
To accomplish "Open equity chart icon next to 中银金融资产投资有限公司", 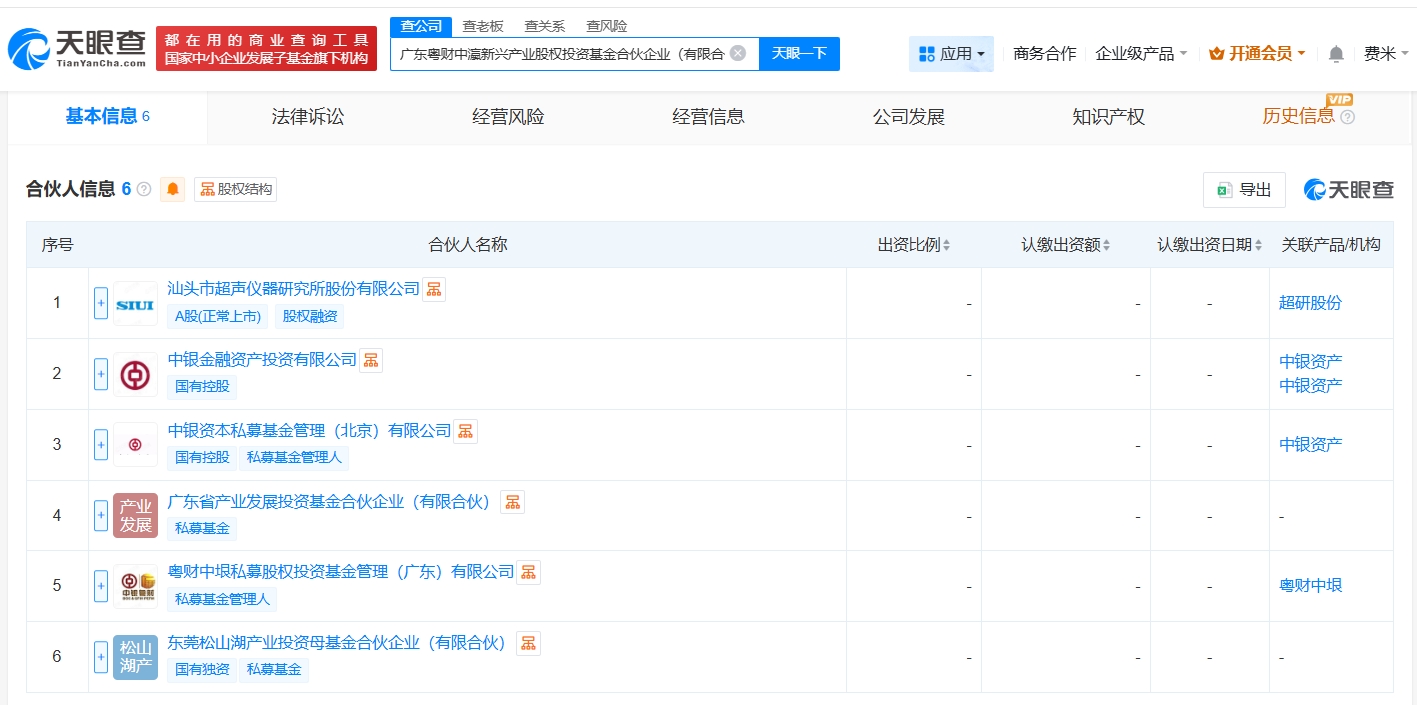I will coord(371,360).
